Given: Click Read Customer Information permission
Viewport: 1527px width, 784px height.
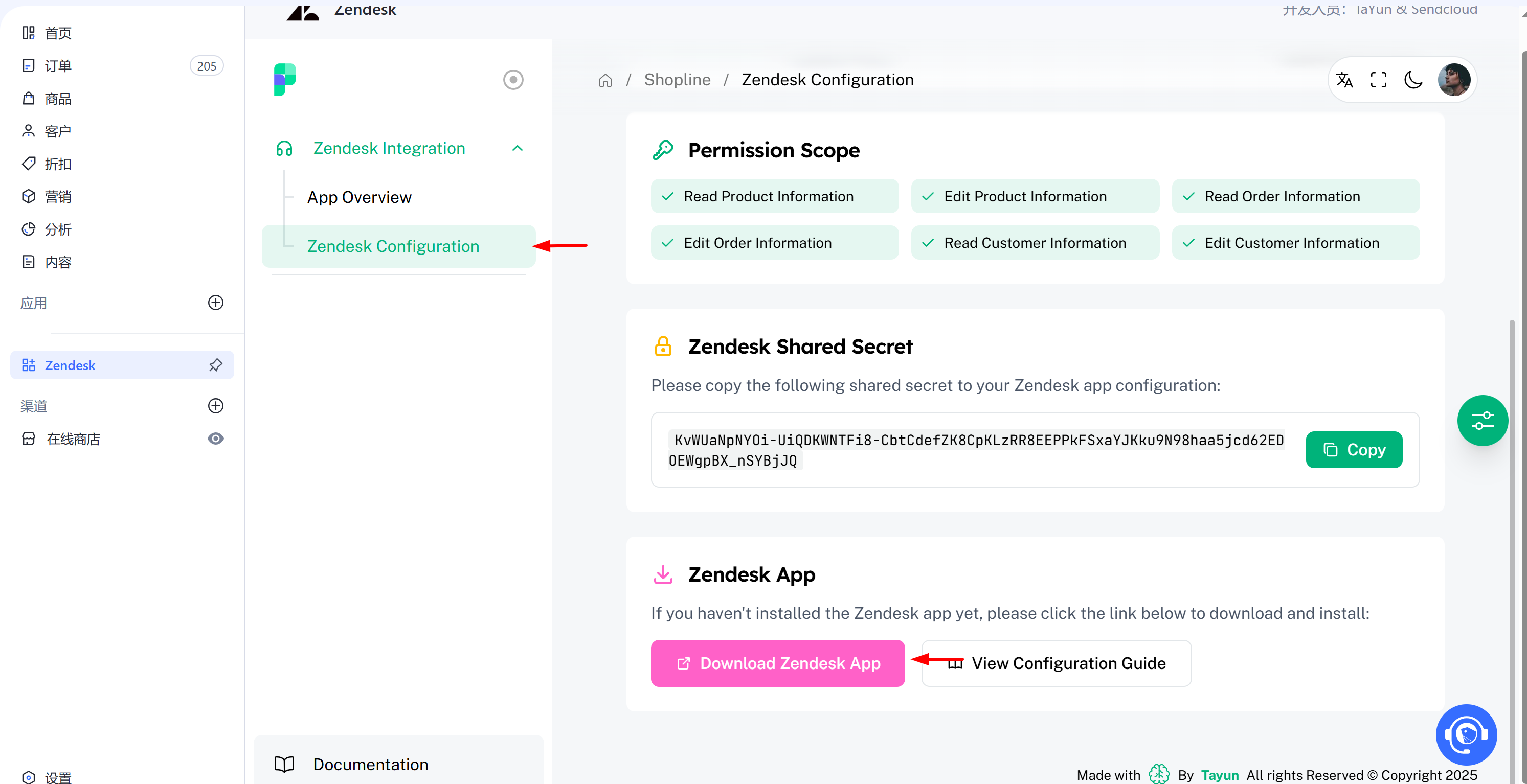Looking at the screenshot, I should [x=1035, y=242].
